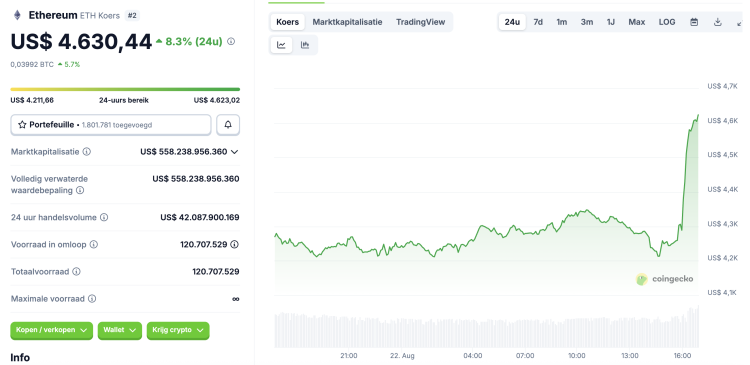Click the US$ 4.623,02 range high value
The image size is (750, 365).
[x=217, y=100]
